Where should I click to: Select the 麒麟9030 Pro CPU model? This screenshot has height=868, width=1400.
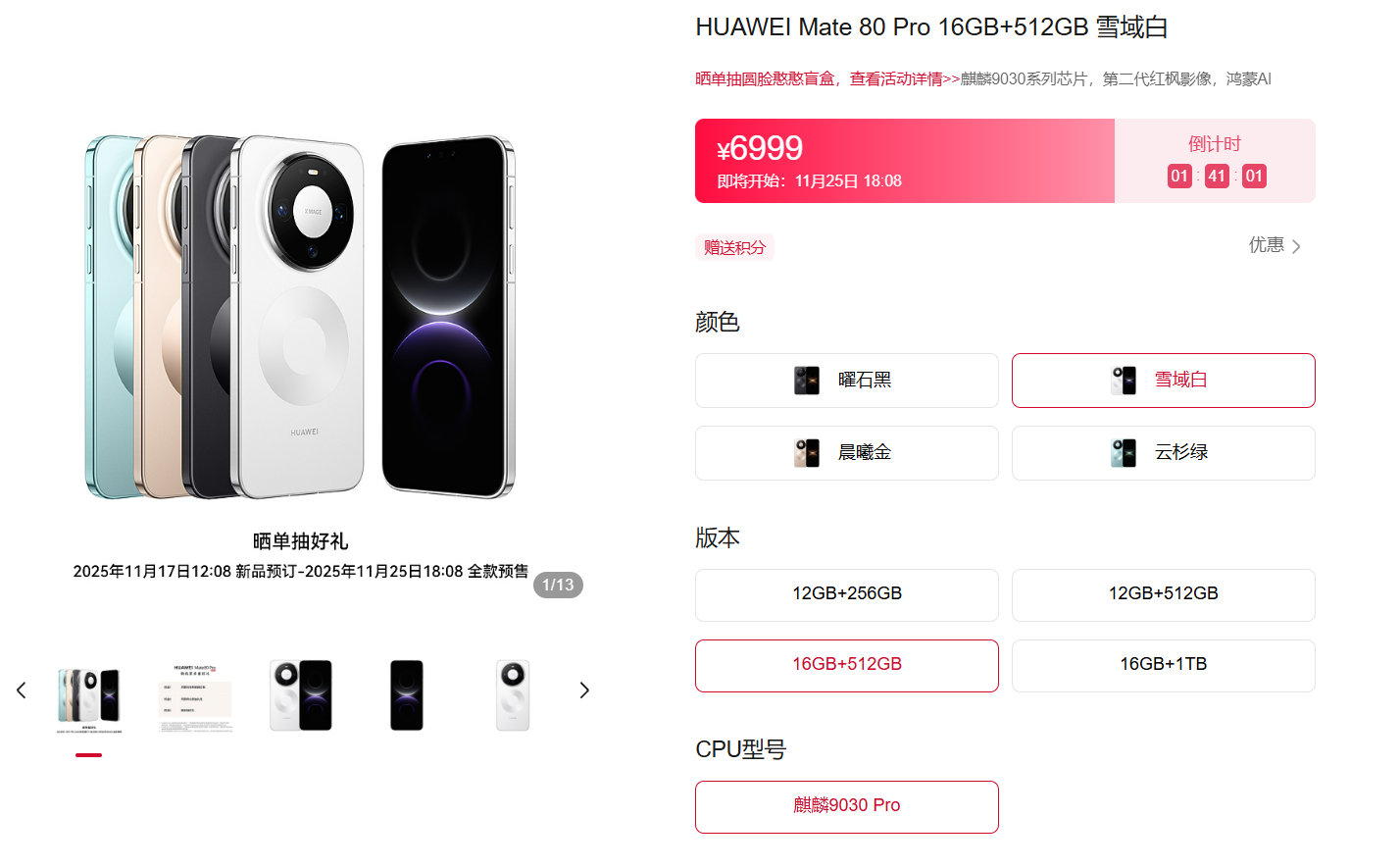847,806
